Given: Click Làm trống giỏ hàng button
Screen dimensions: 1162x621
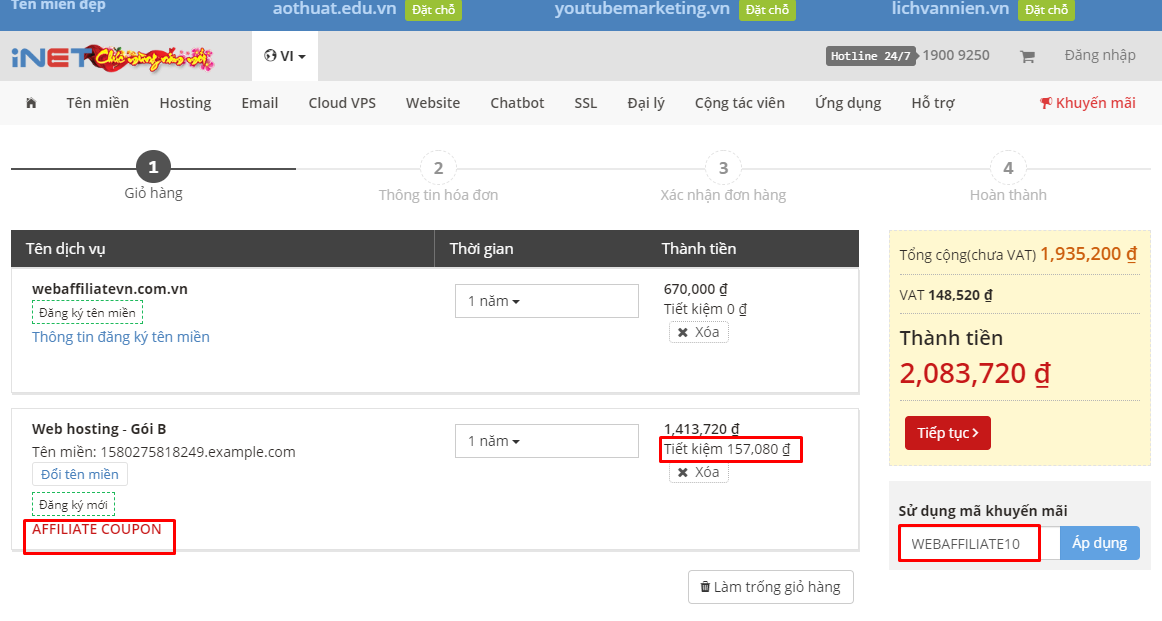Looking at the screenshot, I should tap(771, 587).
